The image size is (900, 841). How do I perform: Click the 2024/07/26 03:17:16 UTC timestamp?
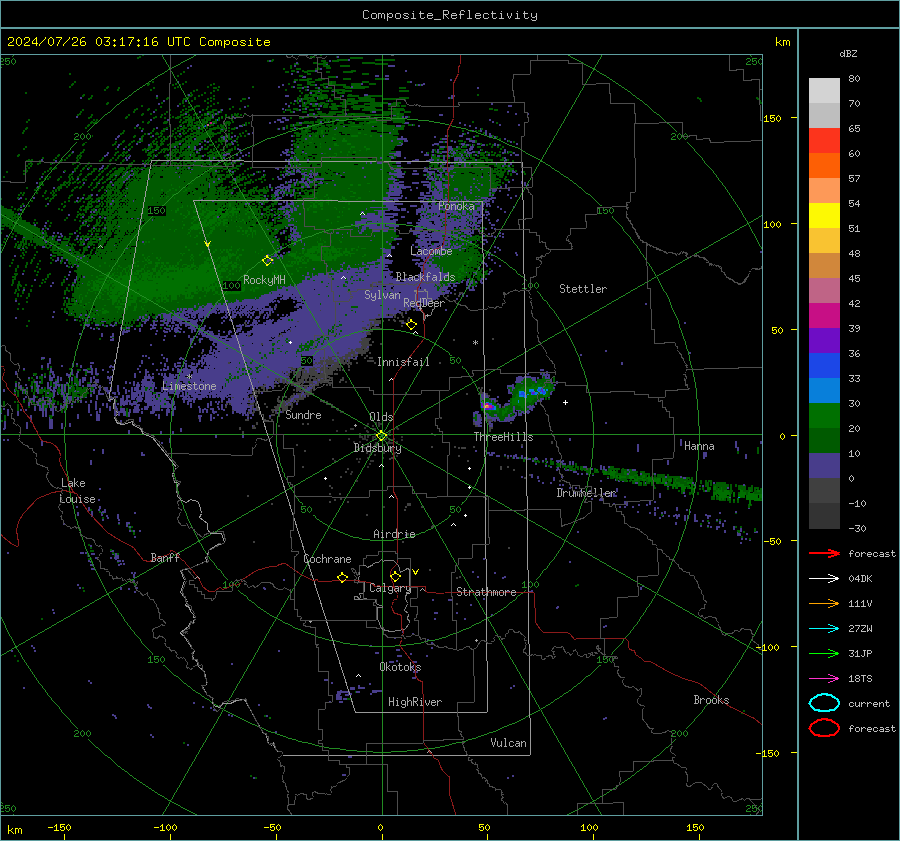point(139,42)
